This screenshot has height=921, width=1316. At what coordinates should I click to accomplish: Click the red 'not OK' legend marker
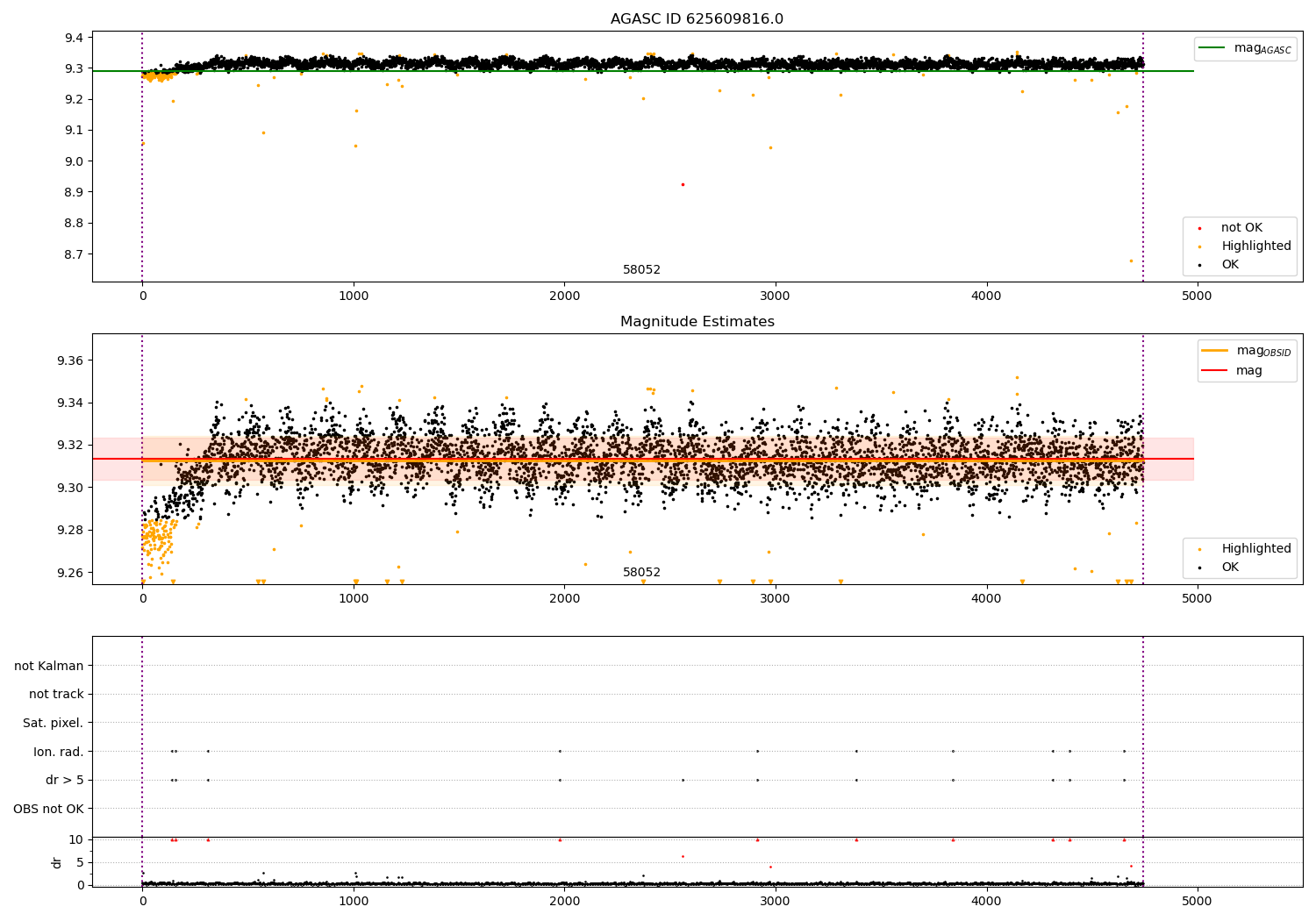point(1199,228)
